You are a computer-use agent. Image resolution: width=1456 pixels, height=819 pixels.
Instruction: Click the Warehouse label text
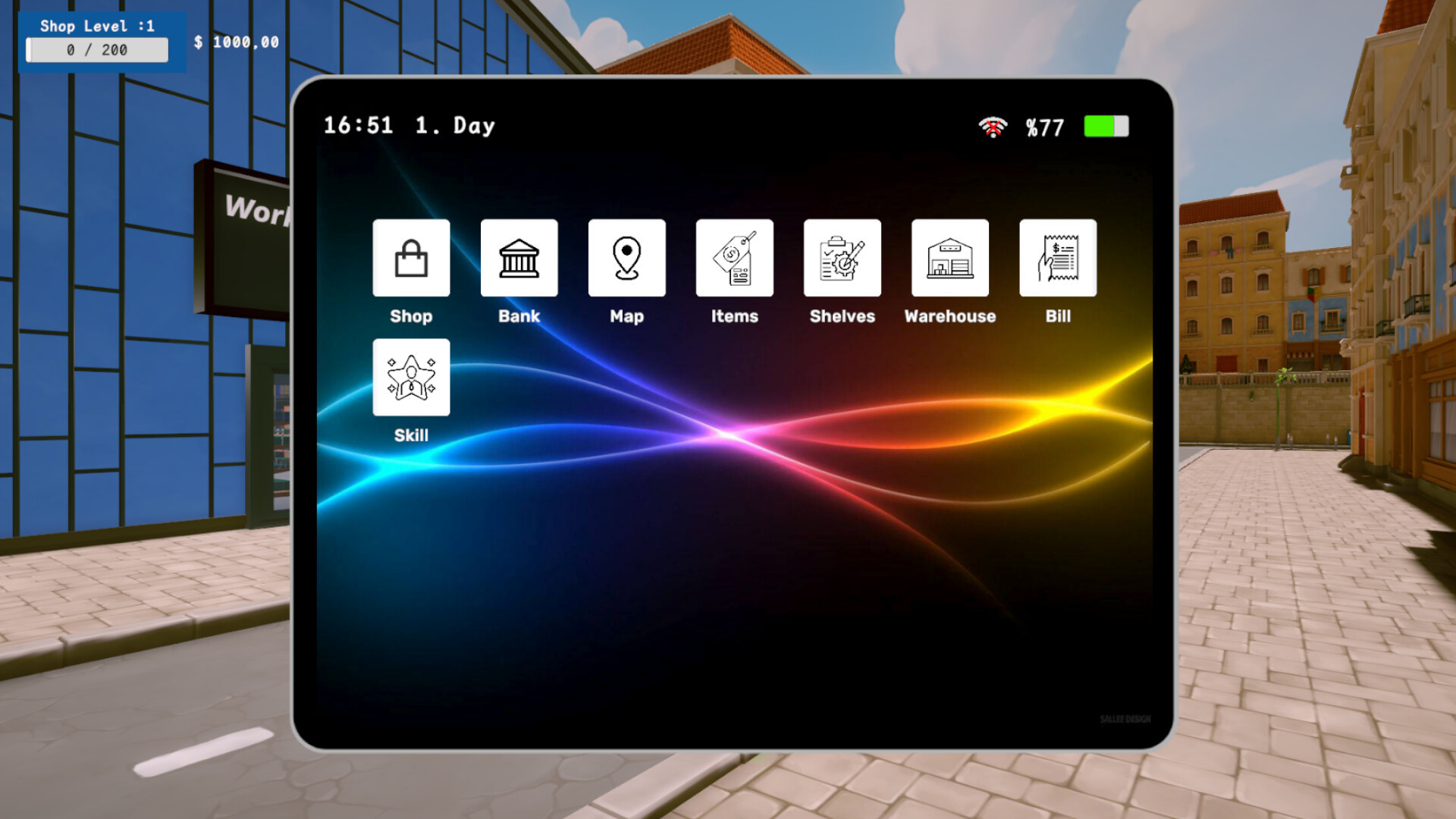(949, 316)
